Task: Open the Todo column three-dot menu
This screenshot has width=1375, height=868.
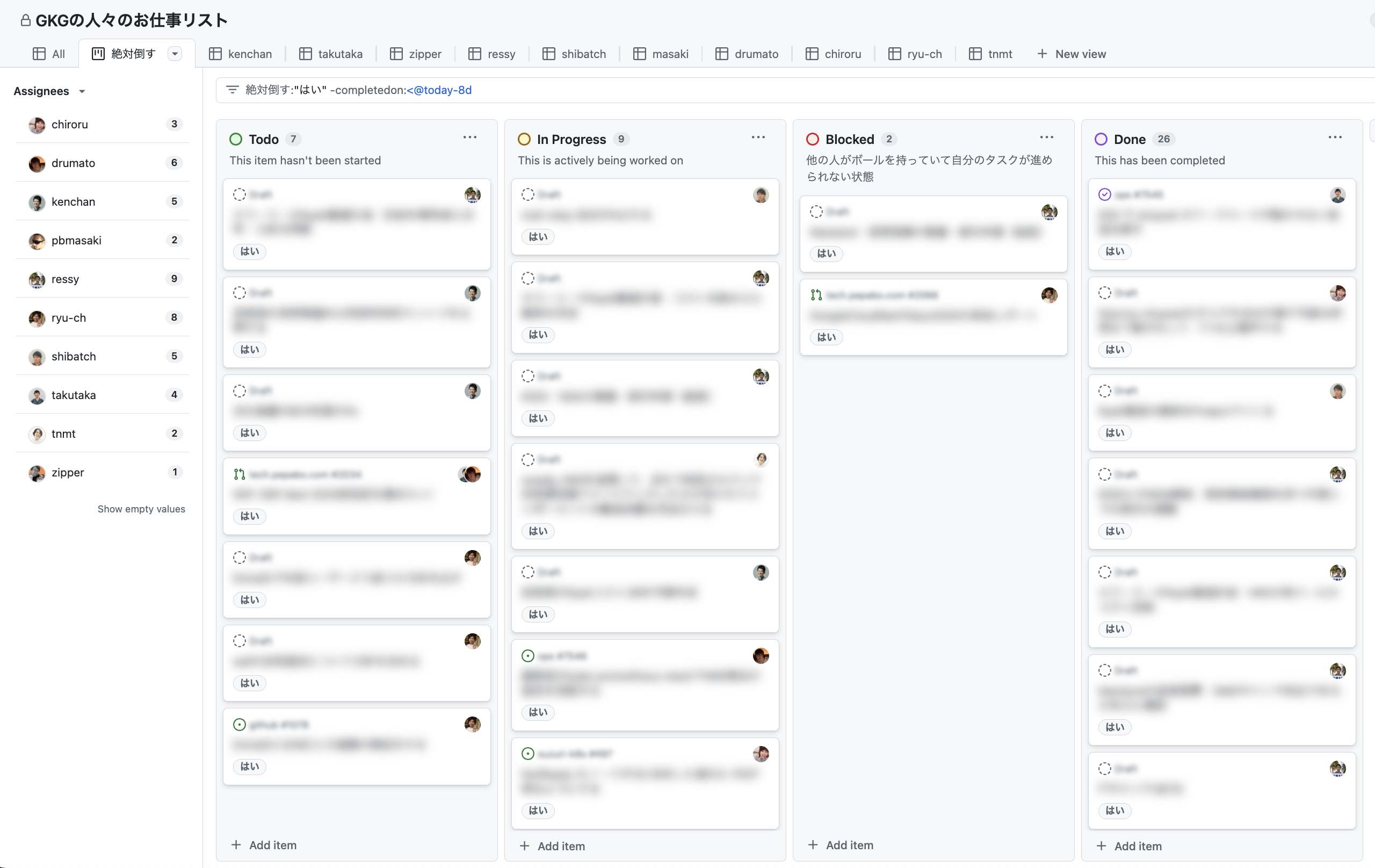Action: pos(469,138)
